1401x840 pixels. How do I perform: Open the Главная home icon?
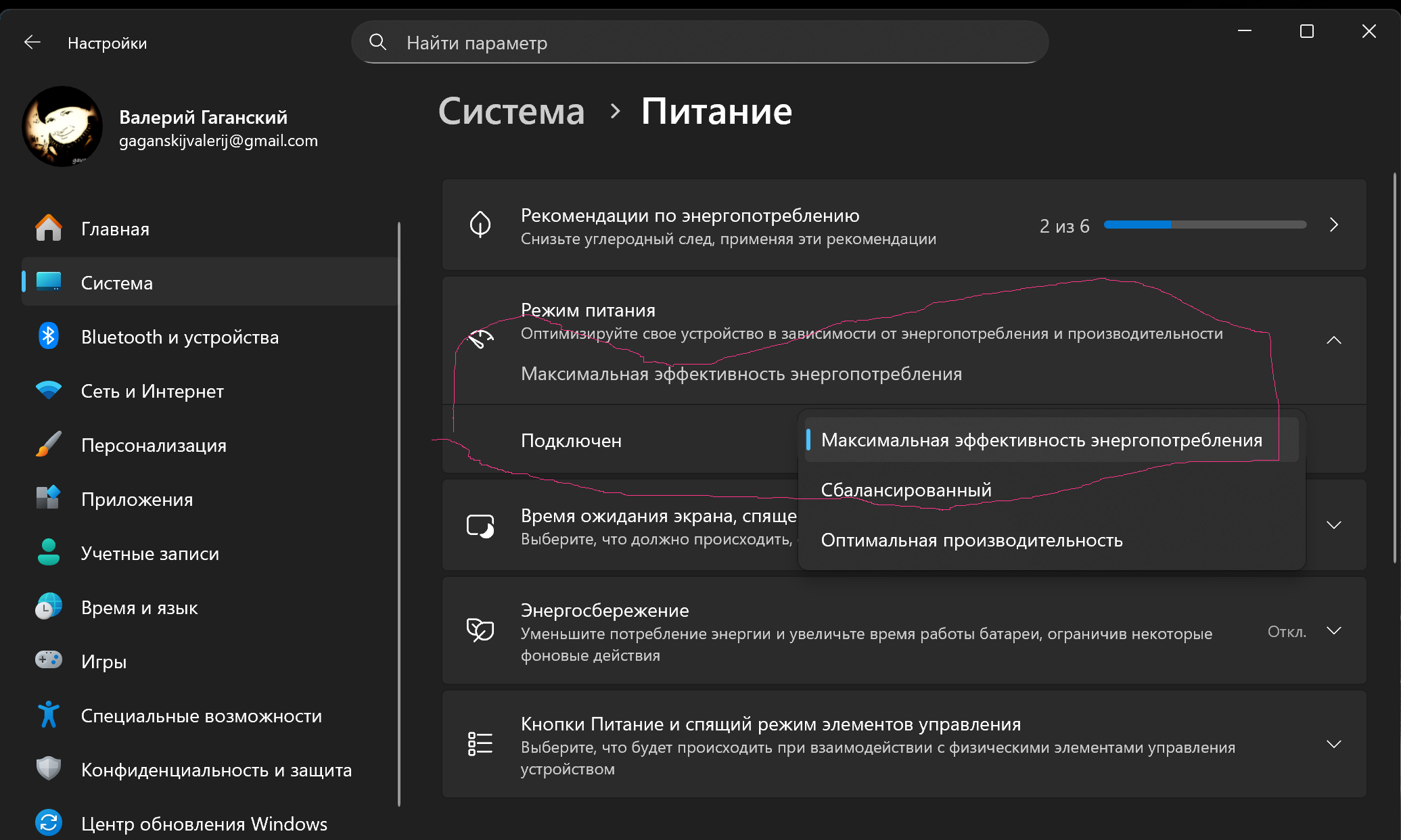pyautogui.click(x=48, y=229)
